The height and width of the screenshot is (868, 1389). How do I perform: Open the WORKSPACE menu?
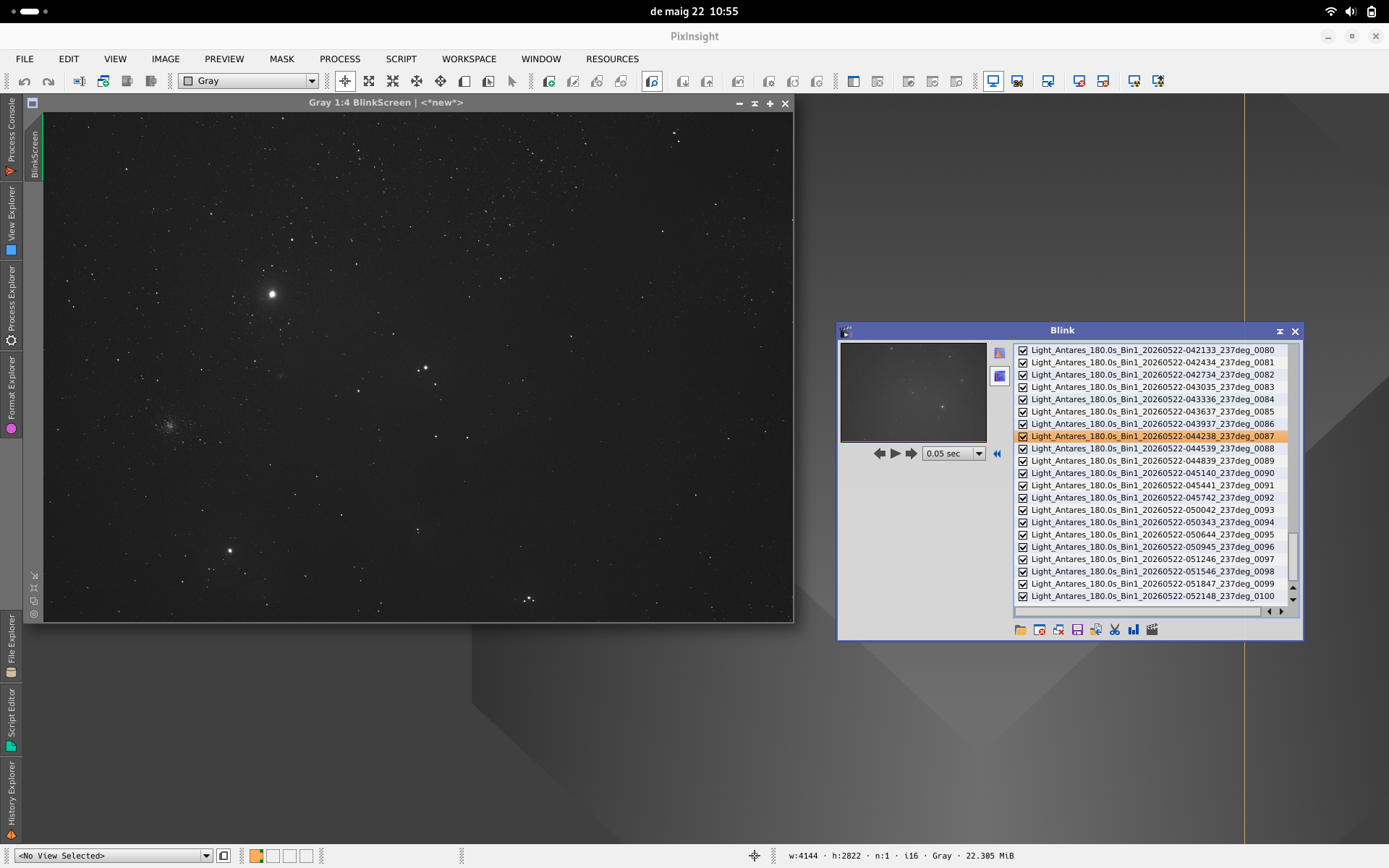[470, 59]
